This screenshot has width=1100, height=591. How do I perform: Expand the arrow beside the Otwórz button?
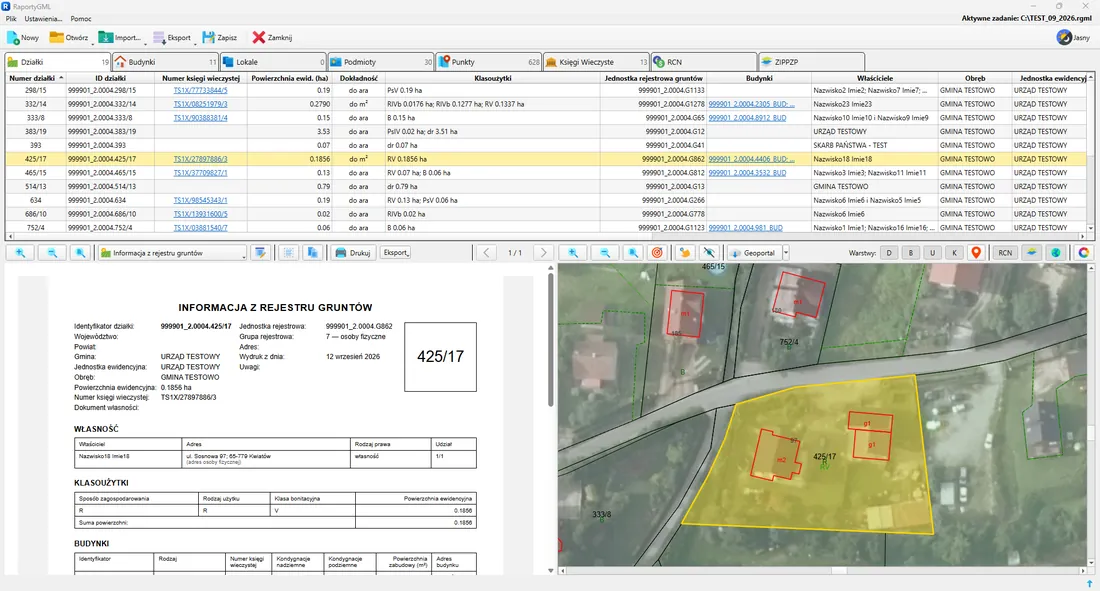pyautogui.click(x=92, y=43)
